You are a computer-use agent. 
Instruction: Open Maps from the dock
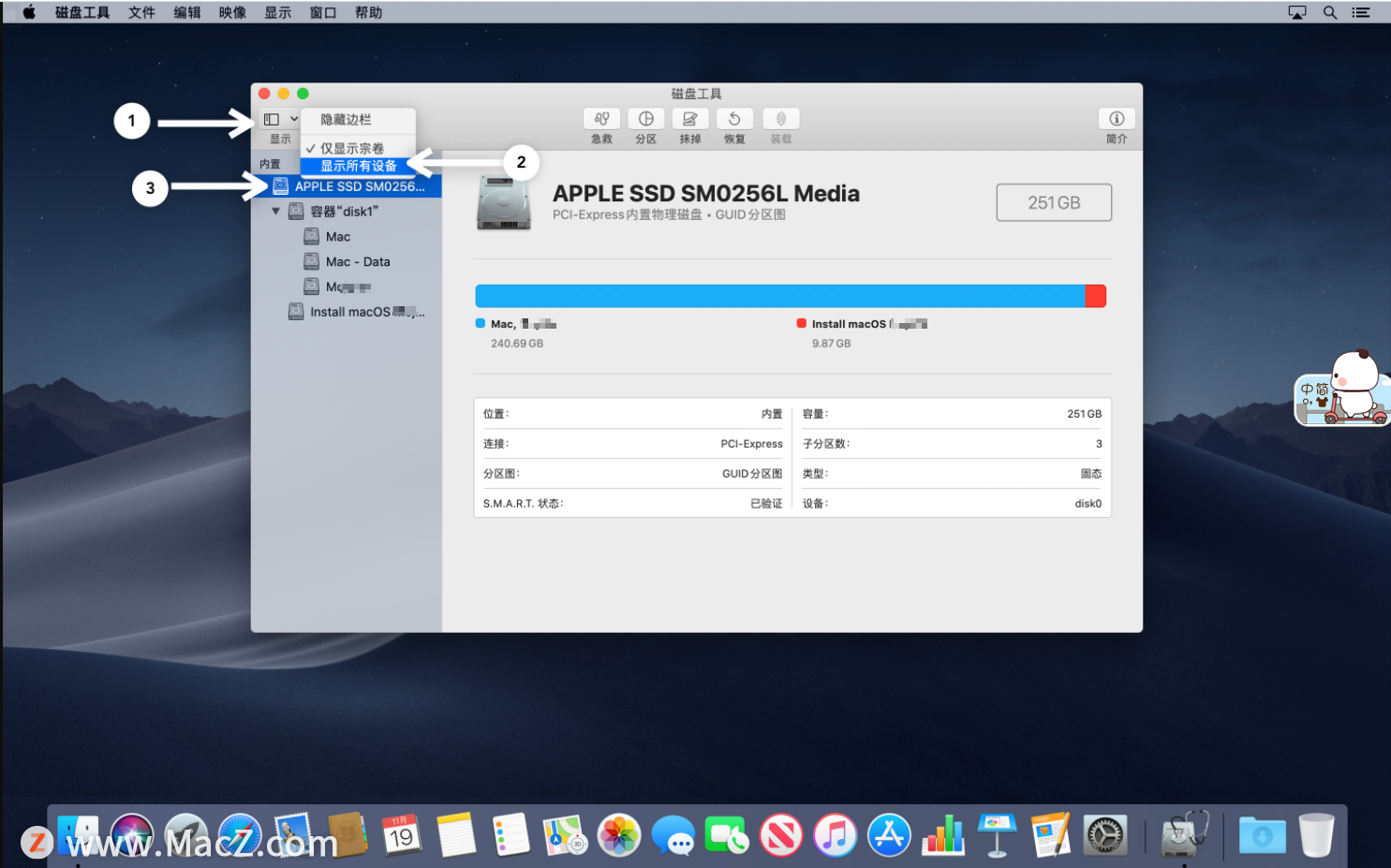point(565,834)
